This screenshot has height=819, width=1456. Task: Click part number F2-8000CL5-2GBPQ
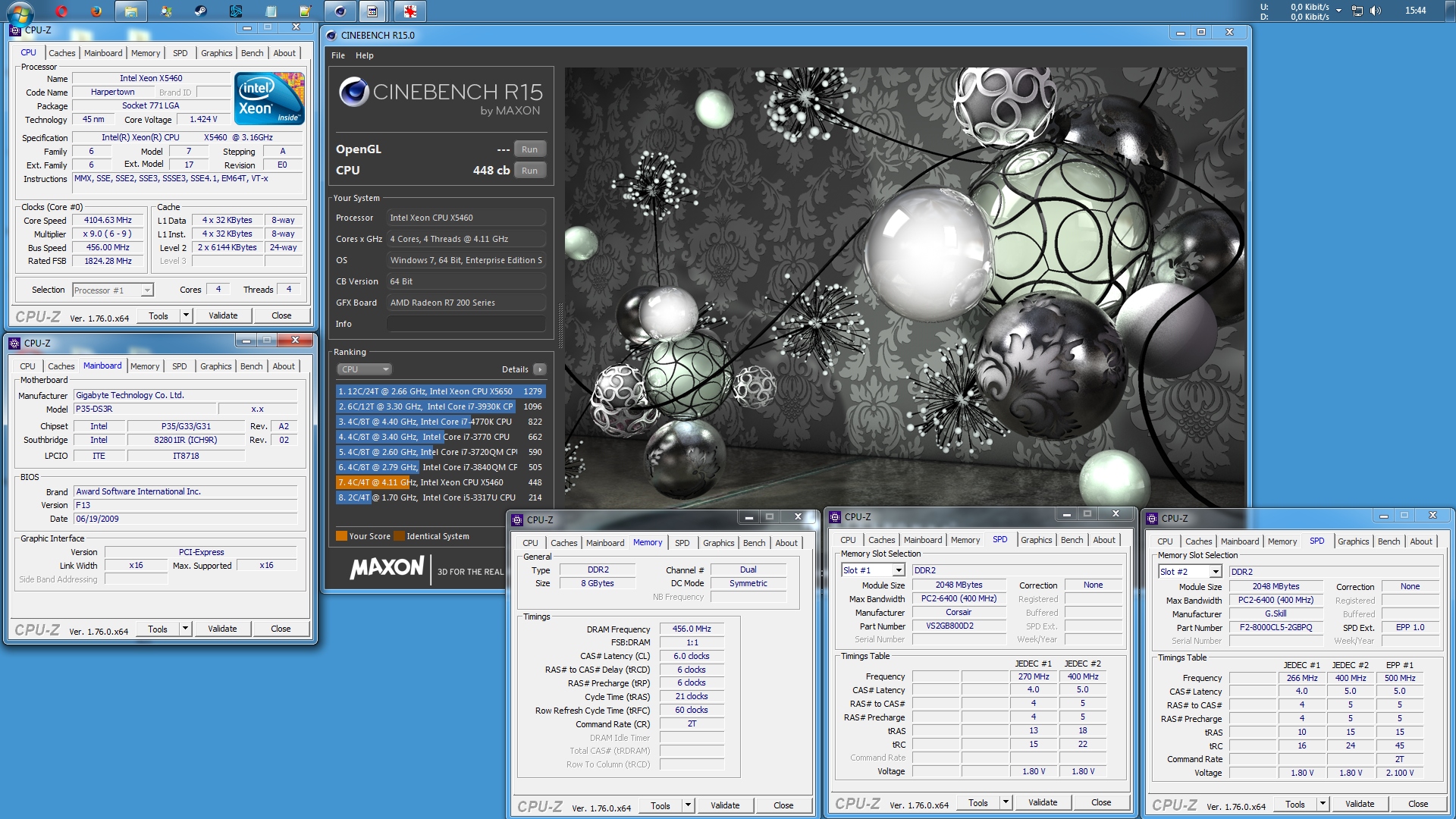1276,627
